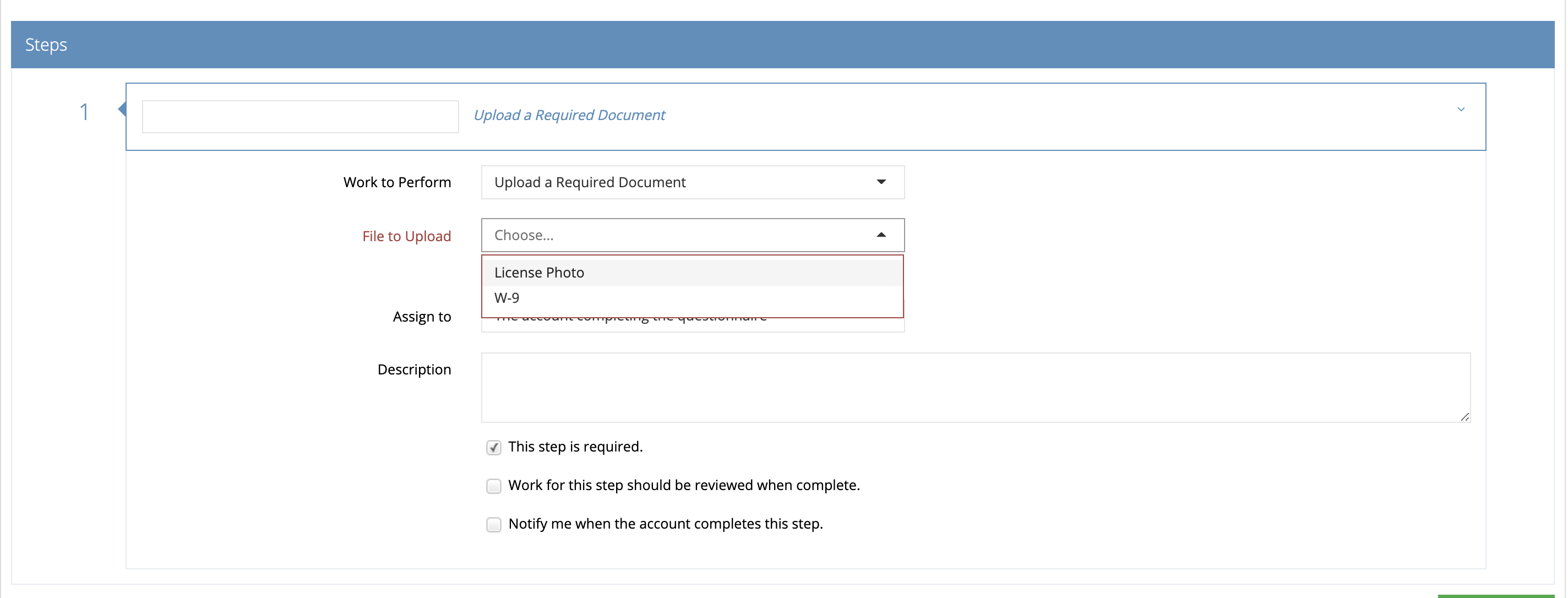
Task: Click the step name input field
Action: pyautogui.click(x=300, y=116)
